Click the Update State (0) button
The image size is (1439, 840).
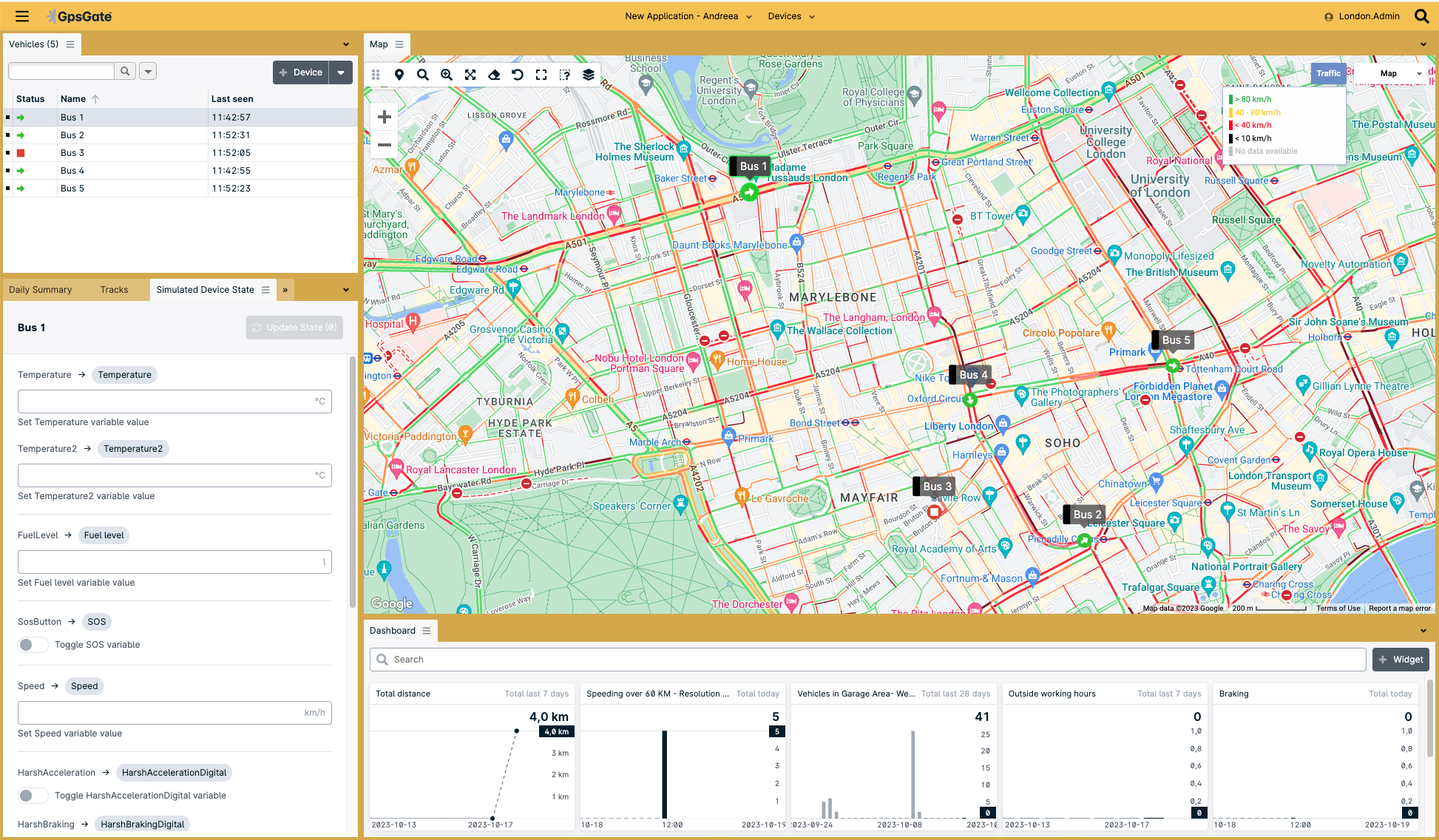[x=294, y=328]
